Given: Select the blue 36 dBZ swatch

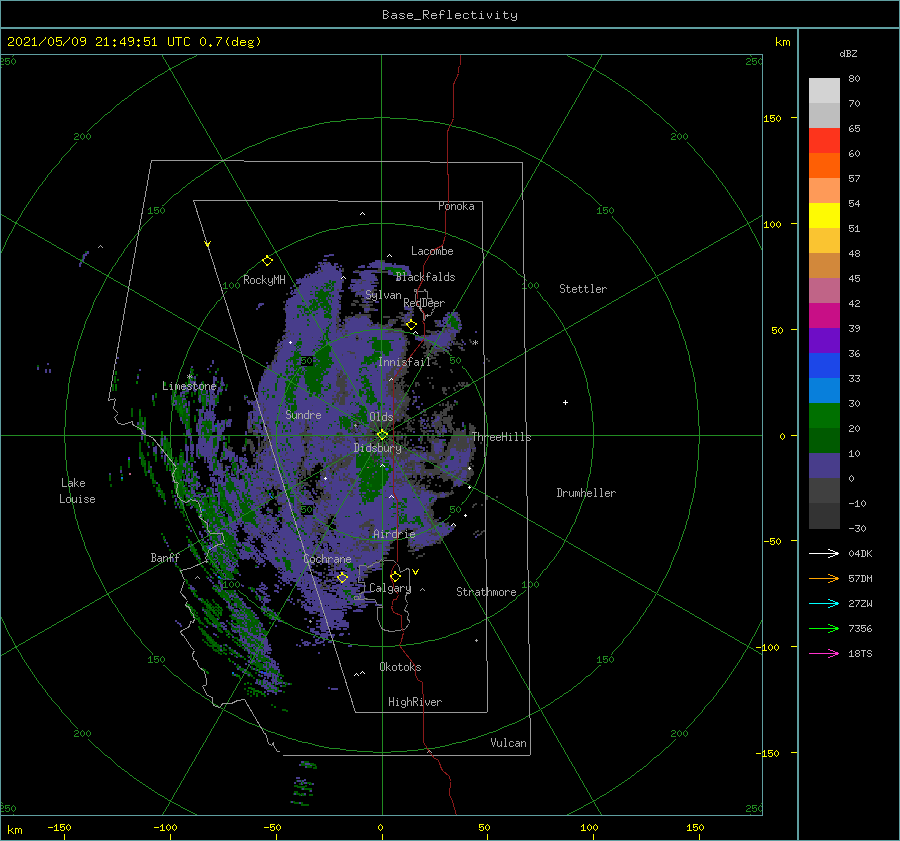Looking at the screenshot, I should click(x=824, y=366).
